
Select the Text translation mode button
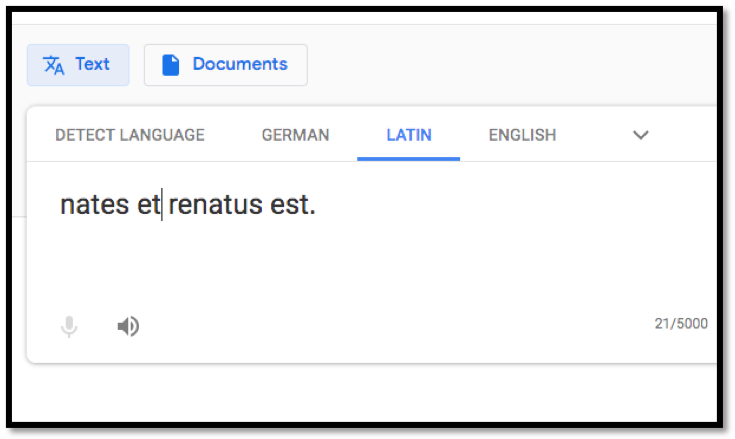point(78,65)
